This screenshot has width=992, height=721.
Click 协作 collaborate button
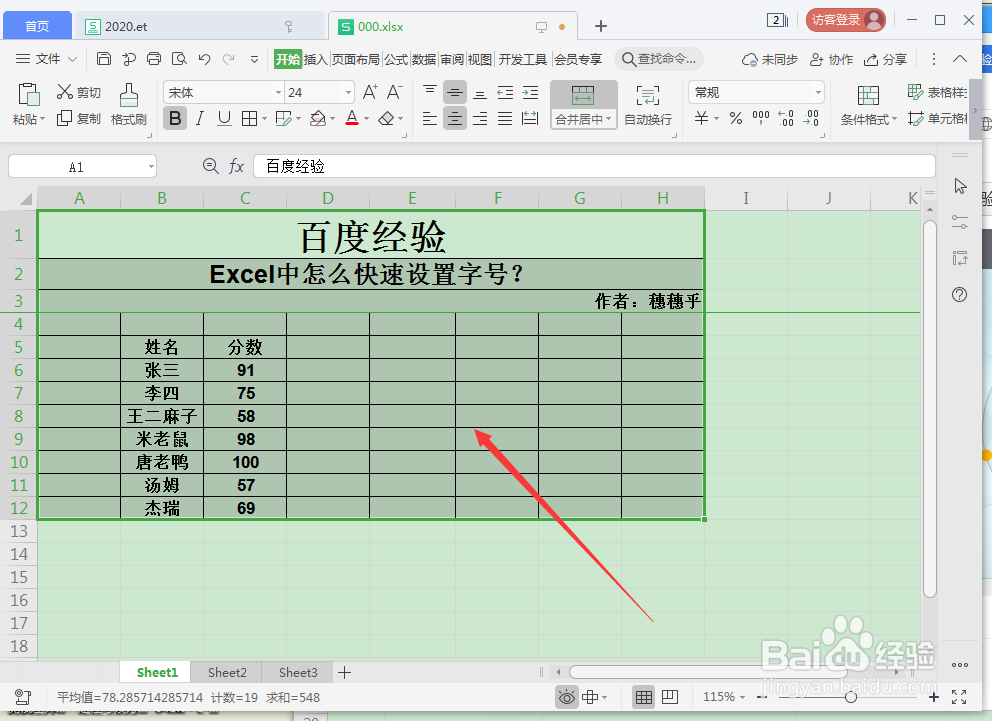click(832, 59)
